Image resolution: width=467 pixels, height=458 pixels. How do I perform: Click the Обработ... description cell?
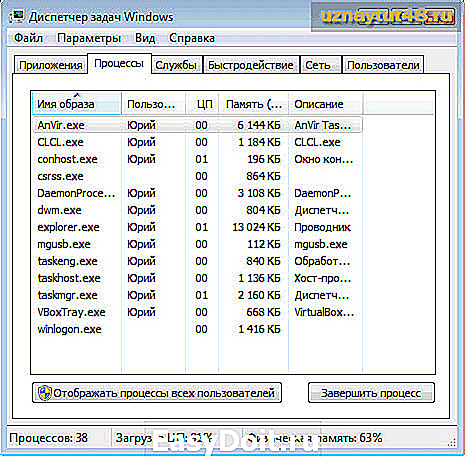click(x=322, y=261)
